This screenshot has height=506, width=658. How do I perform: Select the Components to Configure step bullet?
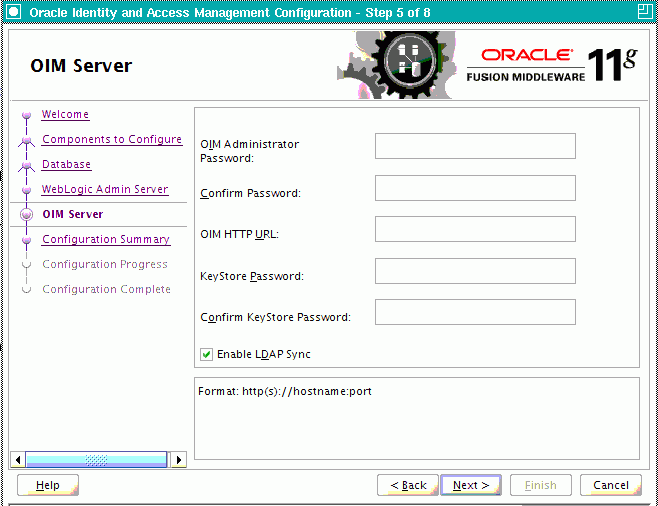(26, 140)
